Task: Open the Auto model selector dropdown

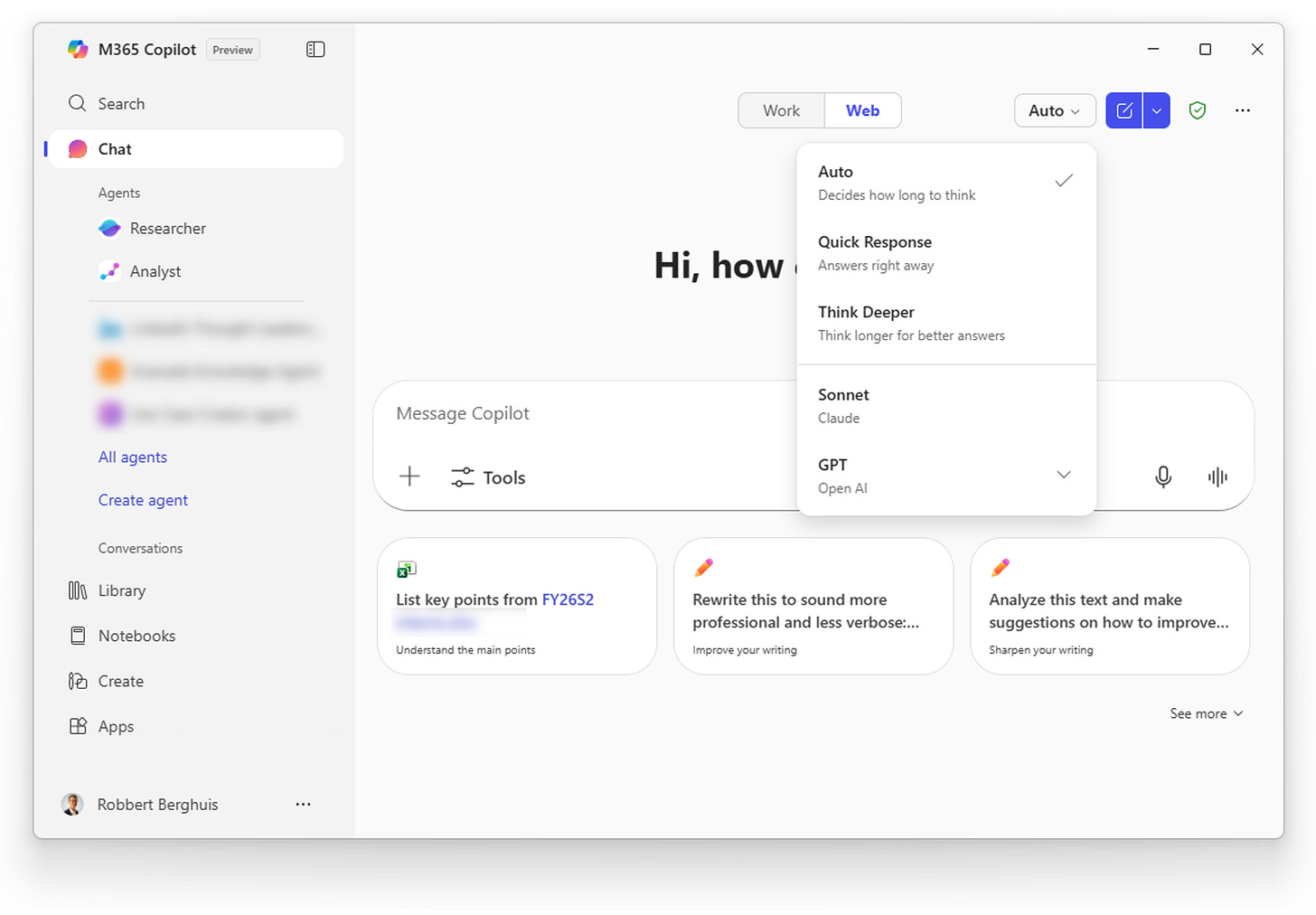Action: click(1055, 110)
